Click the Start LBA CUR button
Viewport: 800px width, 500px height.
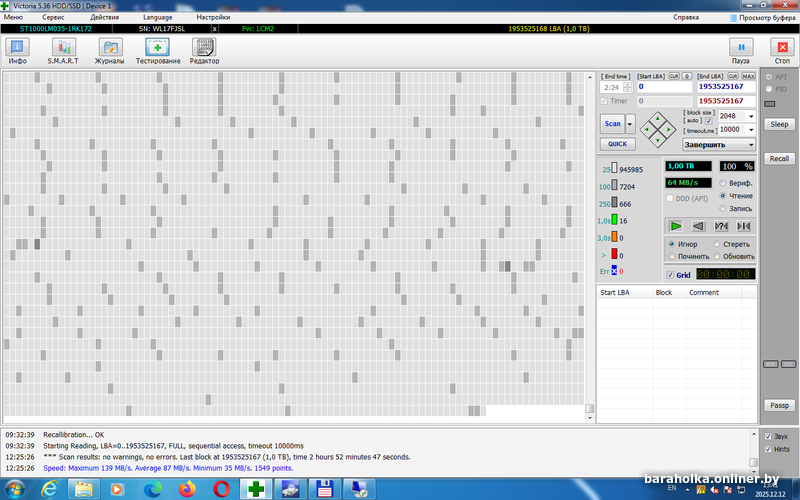[x=674, y=76]
